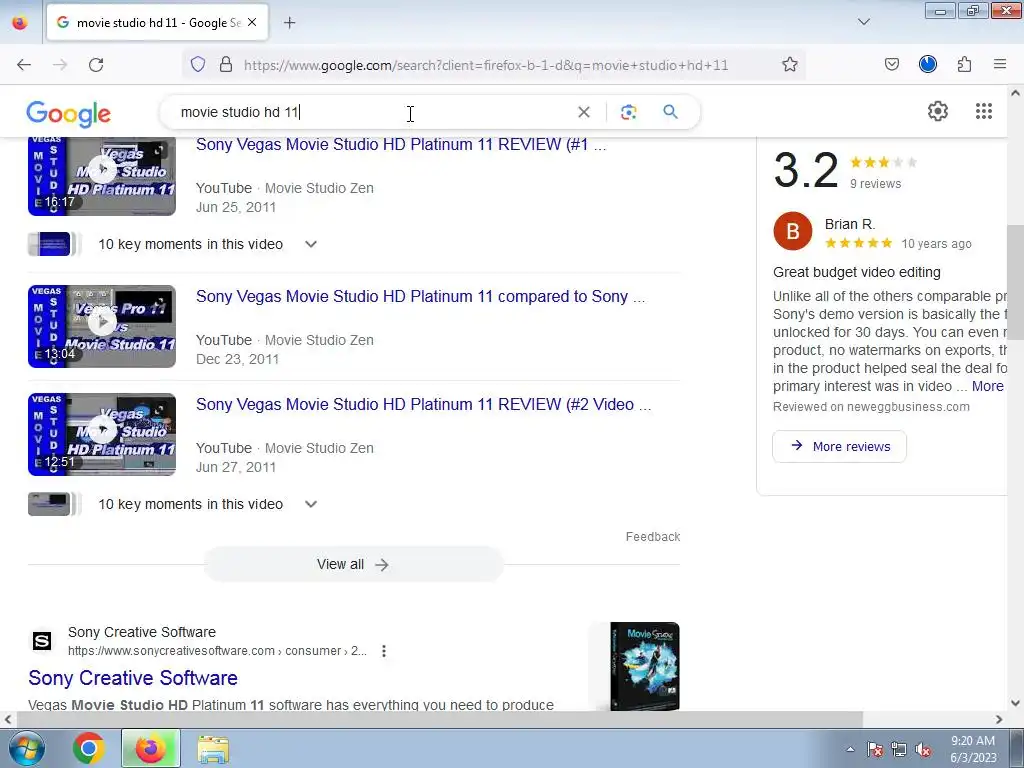Open the Action Center flag icon
The image size is (1024, 768).
pyautogui.click(x=875, y=750)
